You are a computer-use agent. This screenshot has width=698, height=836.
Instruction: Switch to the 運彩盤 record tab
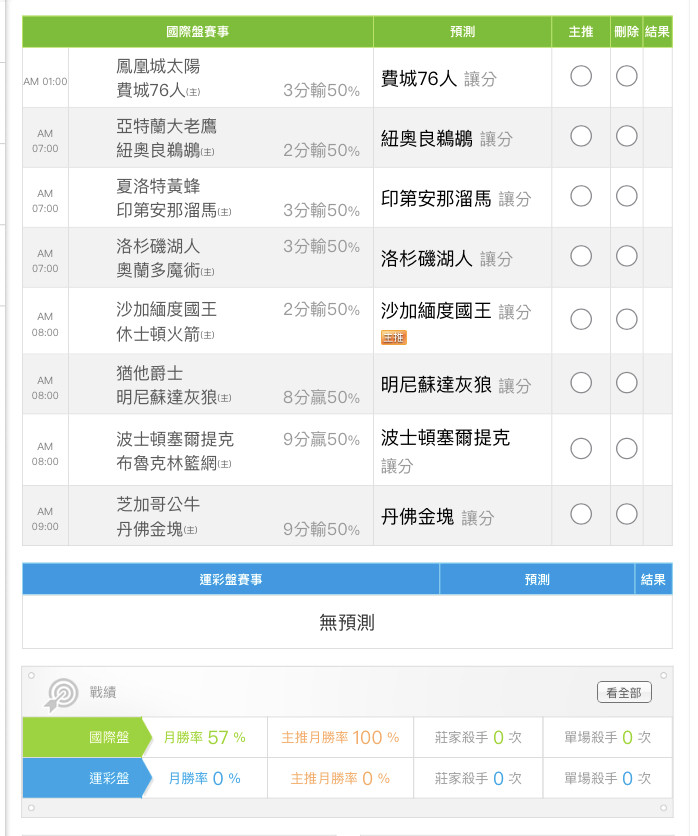[x=87, y=778]
